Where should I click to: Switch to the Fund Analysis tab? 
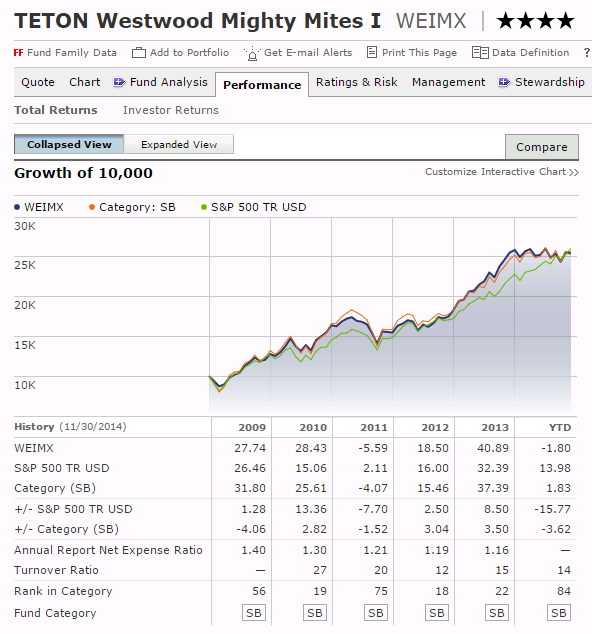click(x=169, y=82)
